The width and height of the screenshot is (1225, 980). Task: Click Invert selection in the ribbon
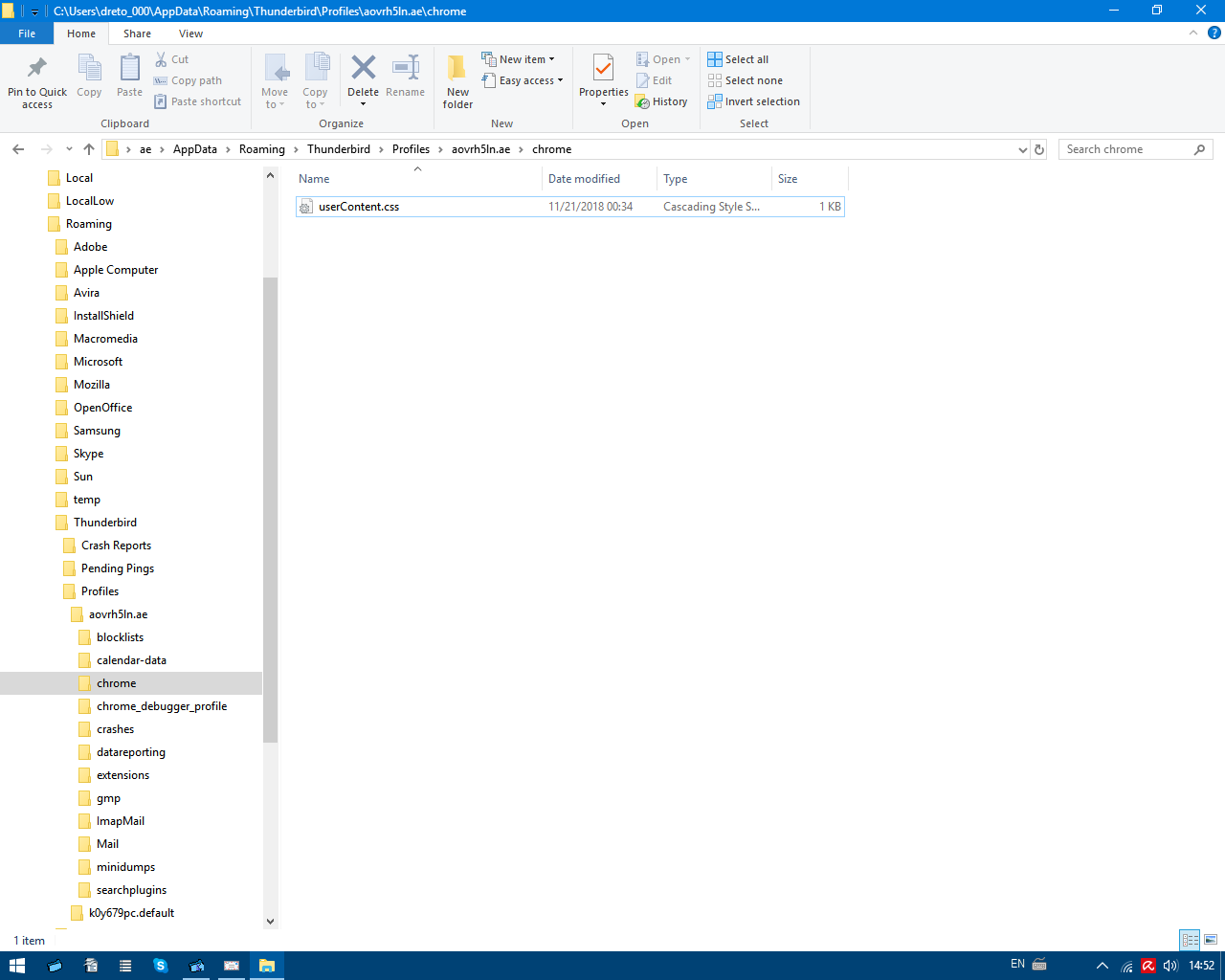753,101
